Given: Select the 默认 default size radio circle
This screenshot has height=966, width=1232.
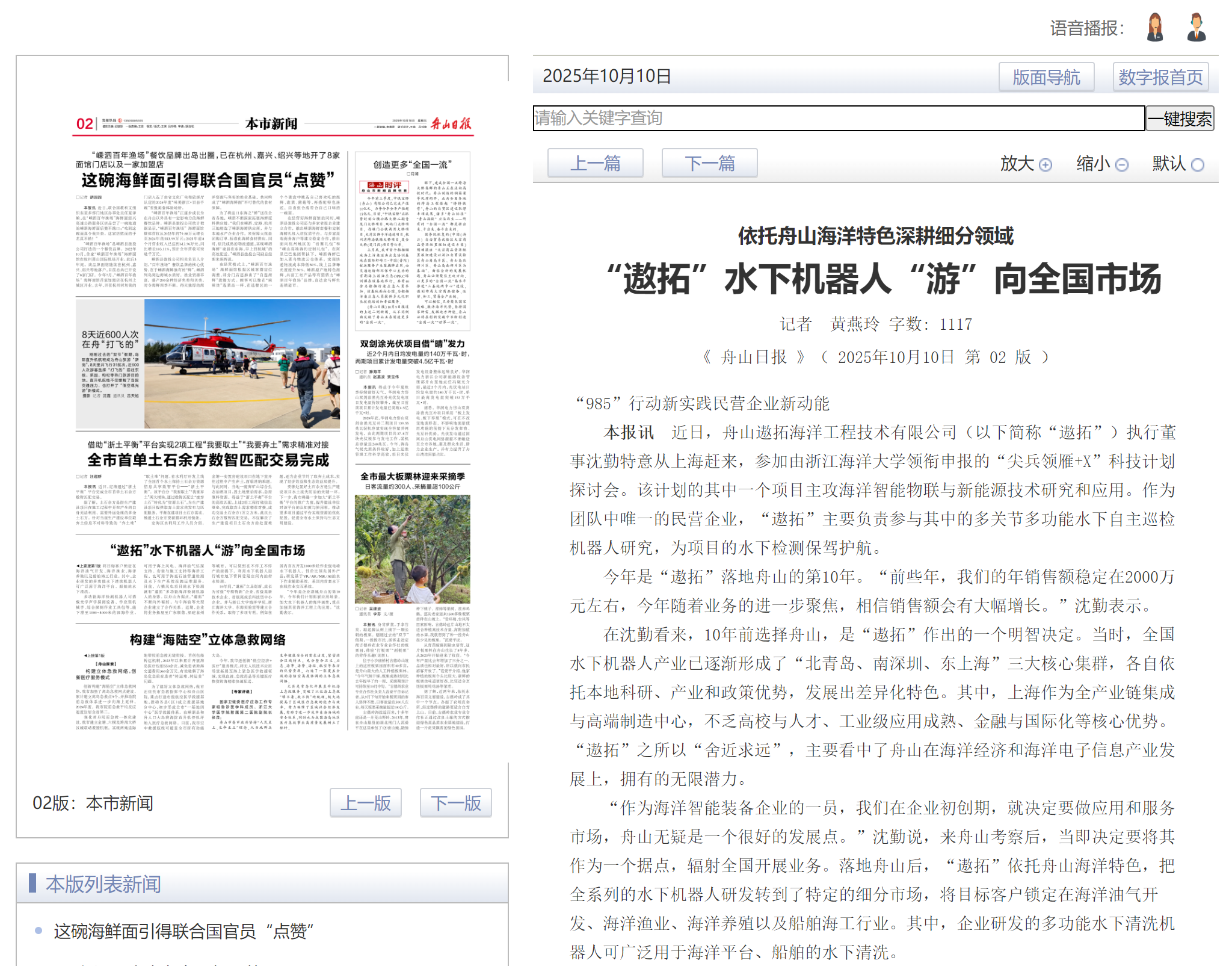Looking at the screenshot, I should 1197,165.
